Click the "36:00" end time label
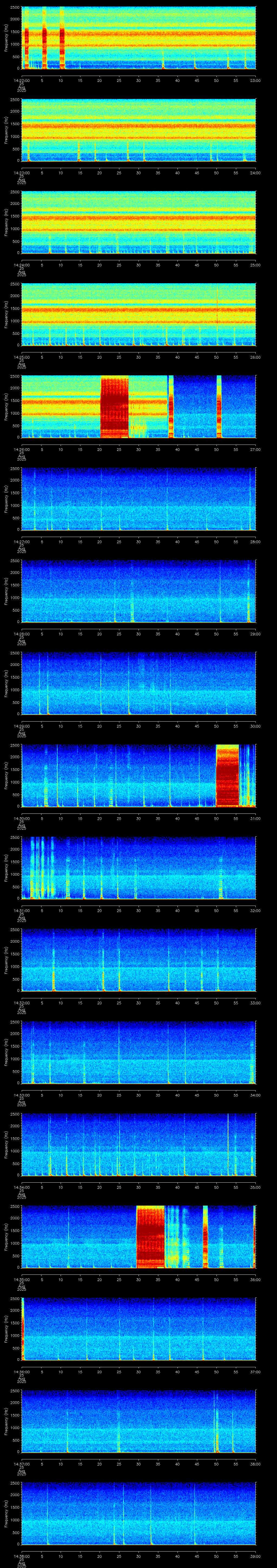 click(256, 1279)
